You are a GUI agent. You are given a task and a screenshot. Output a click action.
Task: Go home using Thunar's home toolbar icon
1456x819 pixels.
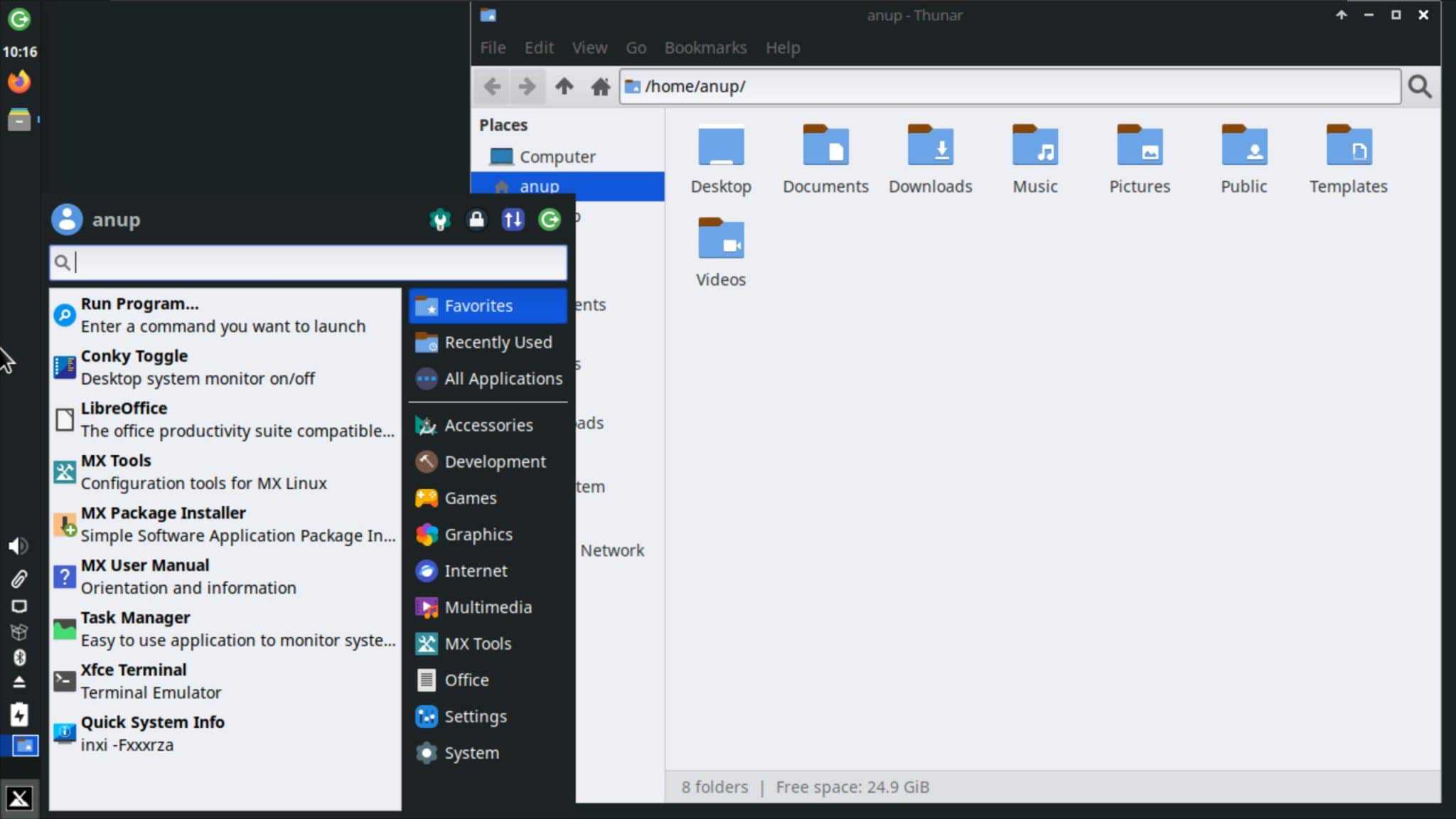click(600, 86)
